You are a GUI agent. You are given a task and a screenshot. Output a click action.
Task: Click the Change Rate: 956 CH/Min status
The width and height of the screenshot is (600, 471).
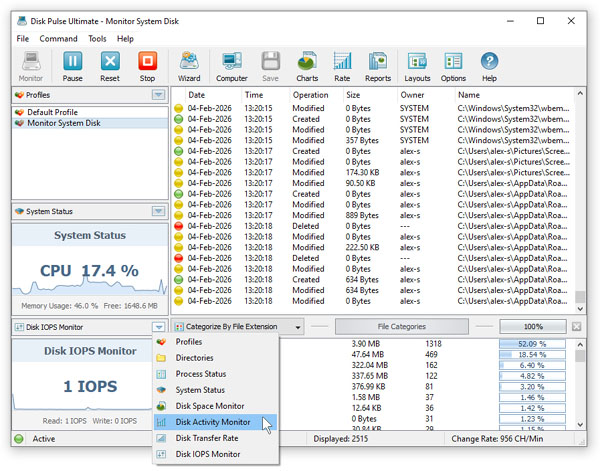pyautogui.click(x=497, y=439)
